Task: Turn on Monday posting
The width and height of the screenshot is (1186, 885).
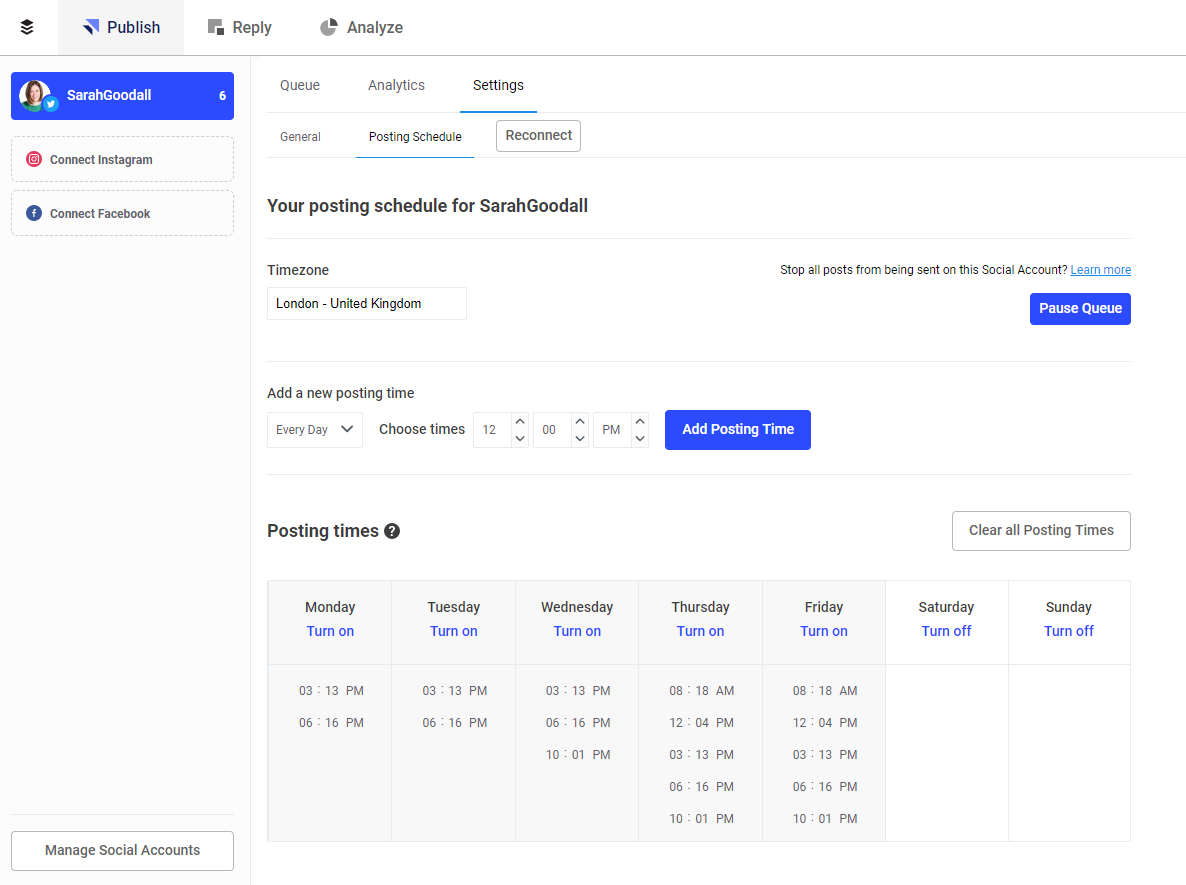Action: click(x=330, y=631)
